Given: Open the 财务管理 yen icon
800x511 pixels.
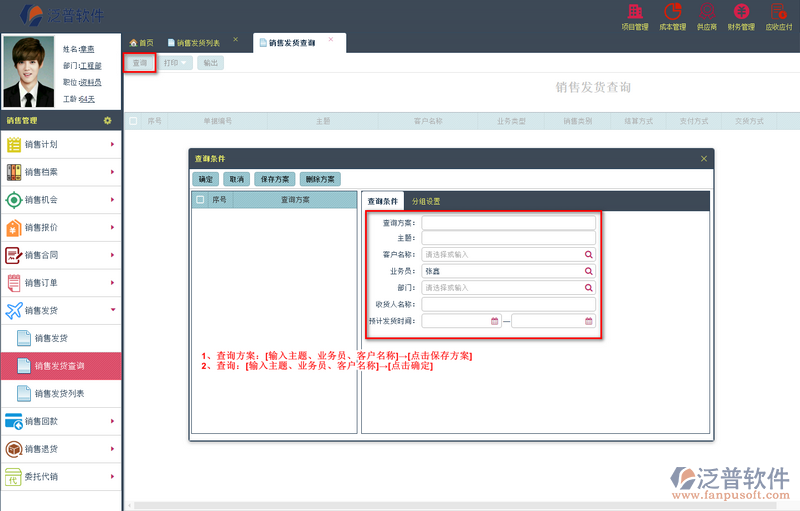Looking at the screenshot, I should [741, 12].
